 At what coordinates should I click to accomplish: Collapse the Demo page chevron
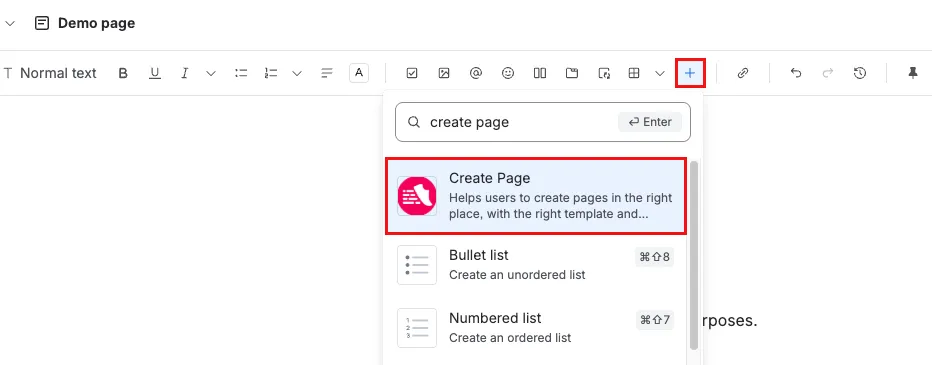(x=10, y=24)
